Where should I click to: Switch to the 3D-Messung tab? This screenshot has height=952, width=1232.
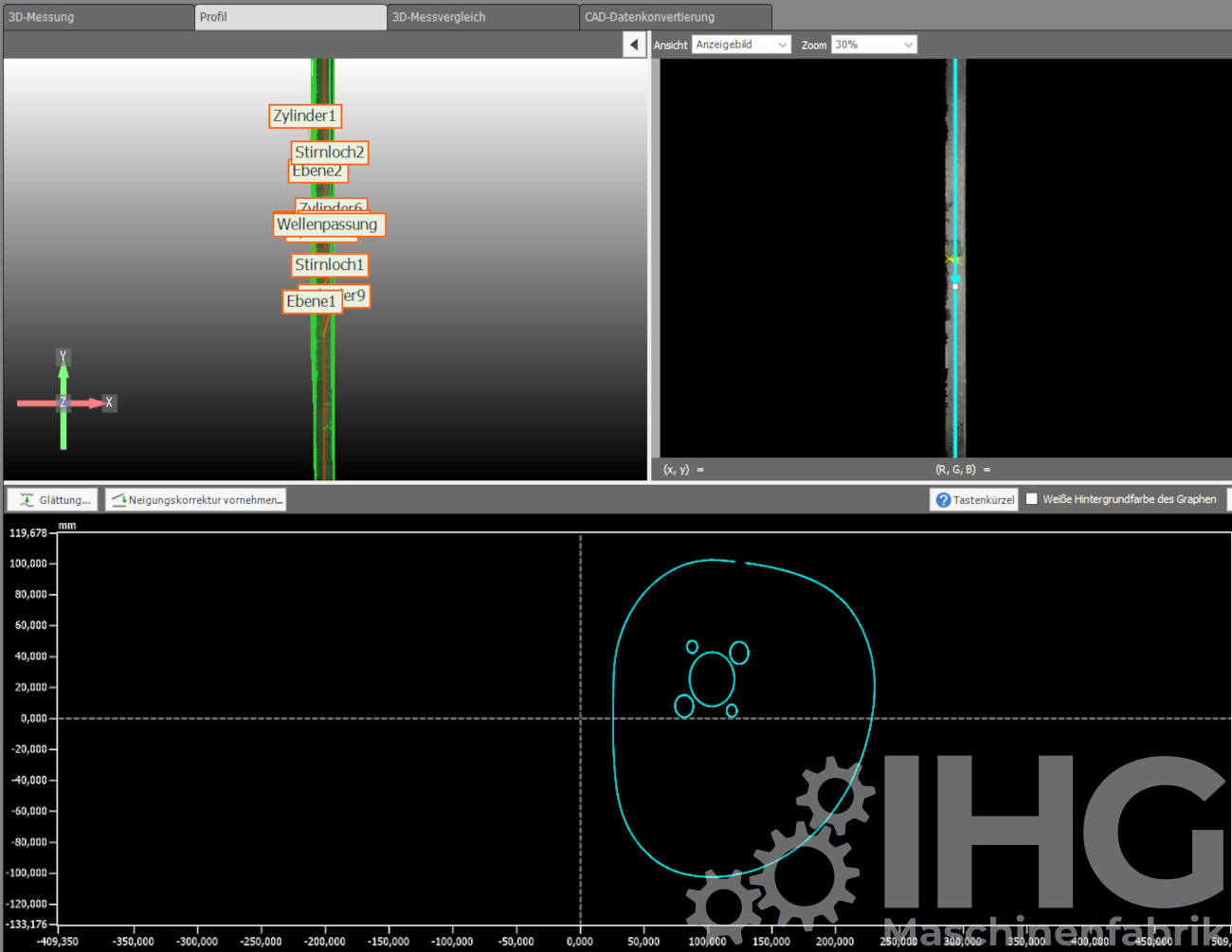(98, 17)
